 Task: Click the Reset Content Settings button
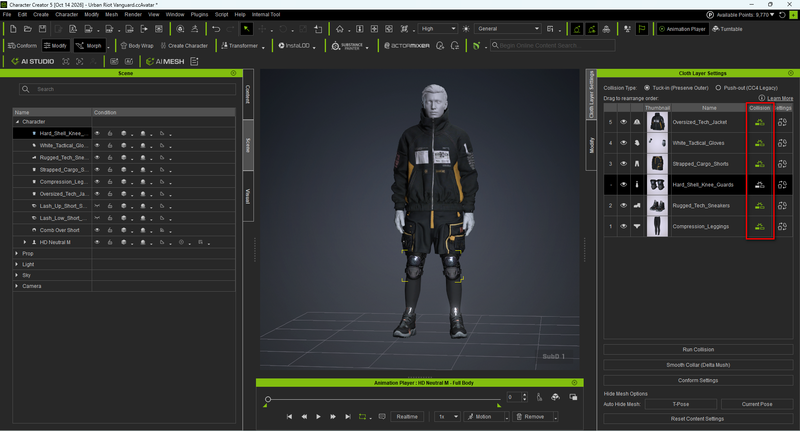pyautogui.click(x=698, y=419)
